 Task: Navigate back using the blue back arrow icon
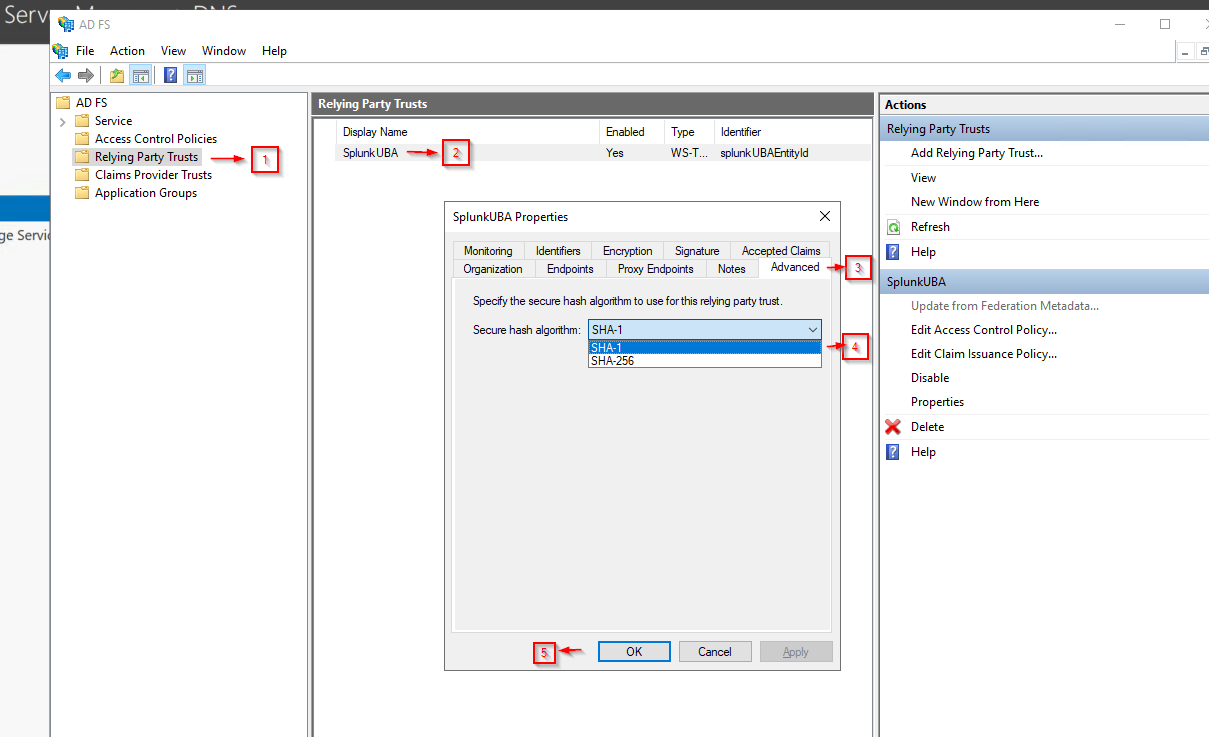pyautogui.click(x=62, y=74)
